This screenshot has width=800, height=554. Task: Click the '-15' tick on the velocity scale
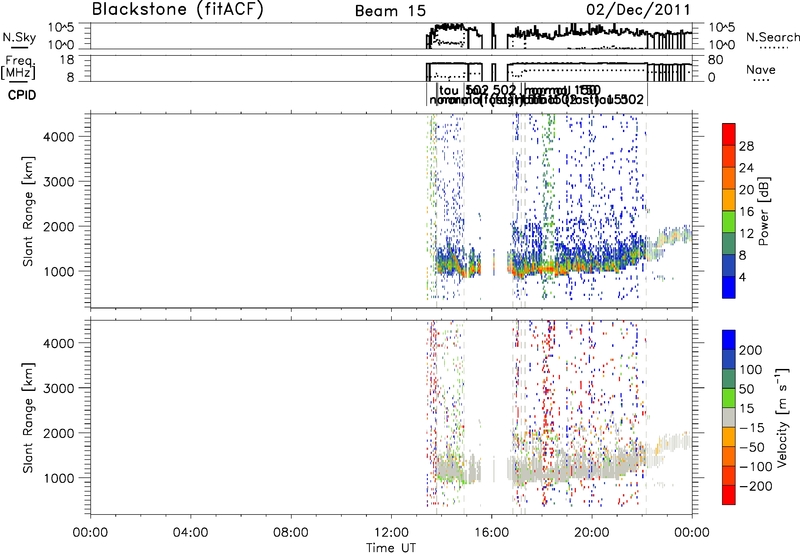tap(752, 427)
